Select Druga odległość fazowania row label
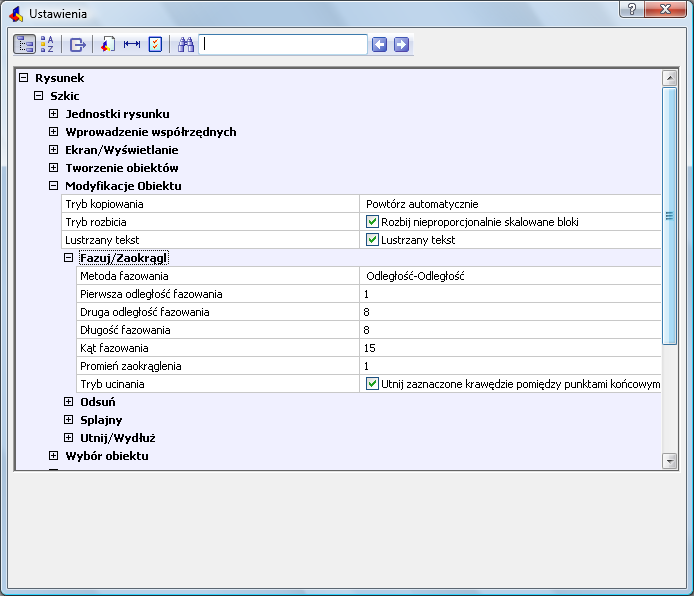Screen dimensions: 694x596 [144, 312]
